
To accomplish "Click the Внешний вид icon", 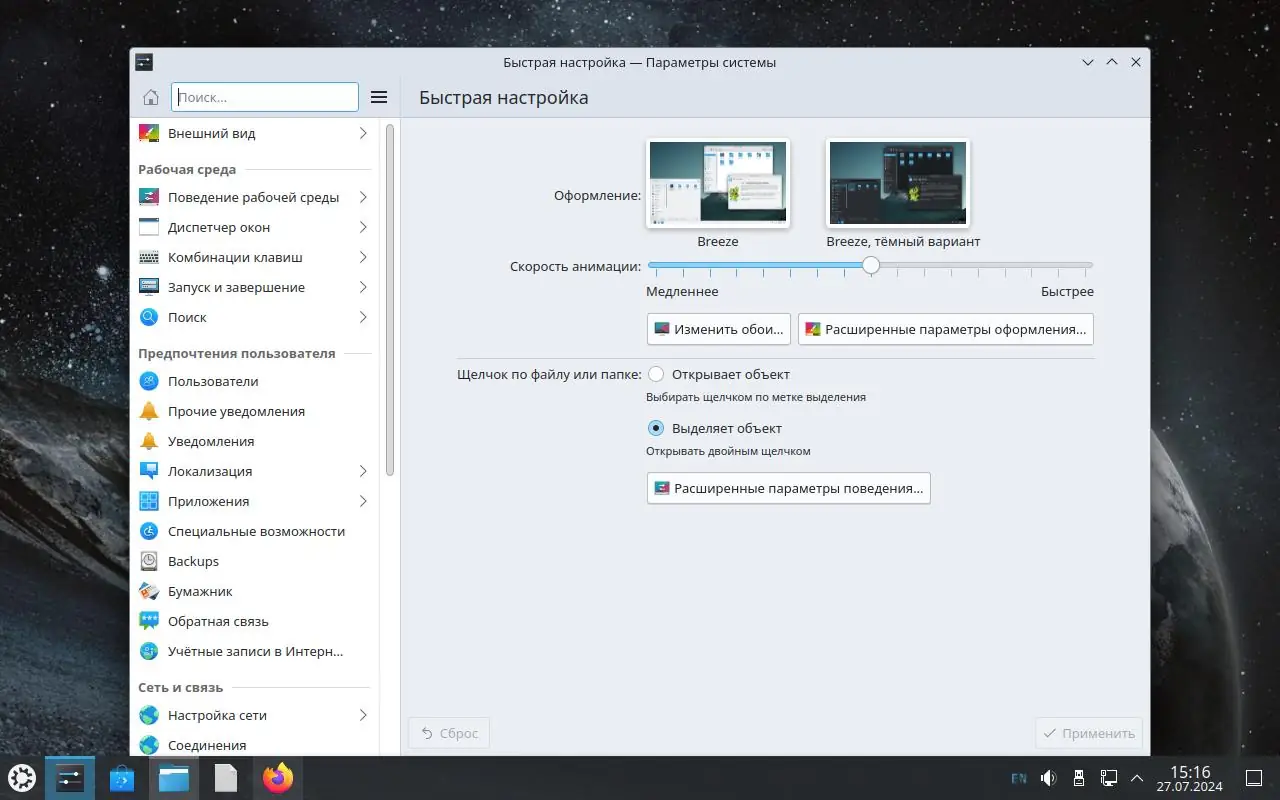I will 149,133.
